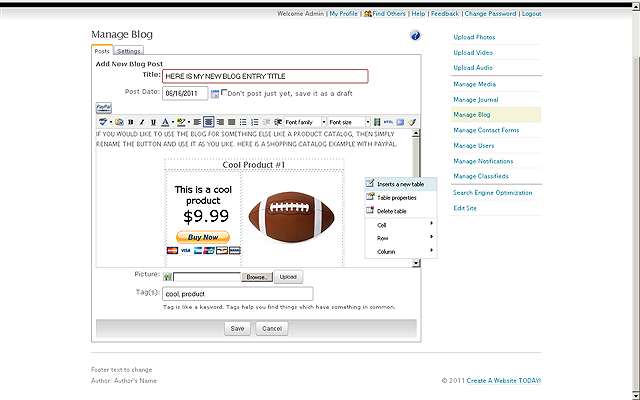
Task: Switch to the Settings tab
Action: 128,50
